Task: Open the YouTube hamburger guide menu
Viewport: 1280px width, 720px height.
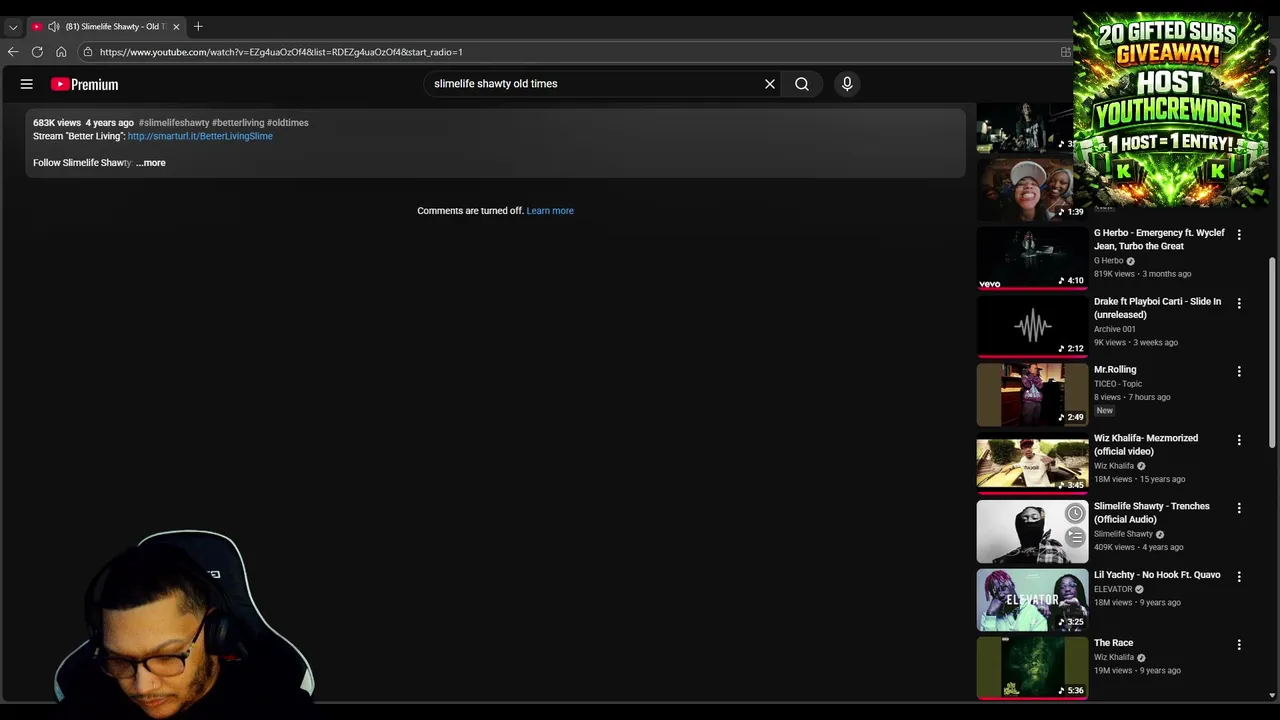Action: (27, 84)
